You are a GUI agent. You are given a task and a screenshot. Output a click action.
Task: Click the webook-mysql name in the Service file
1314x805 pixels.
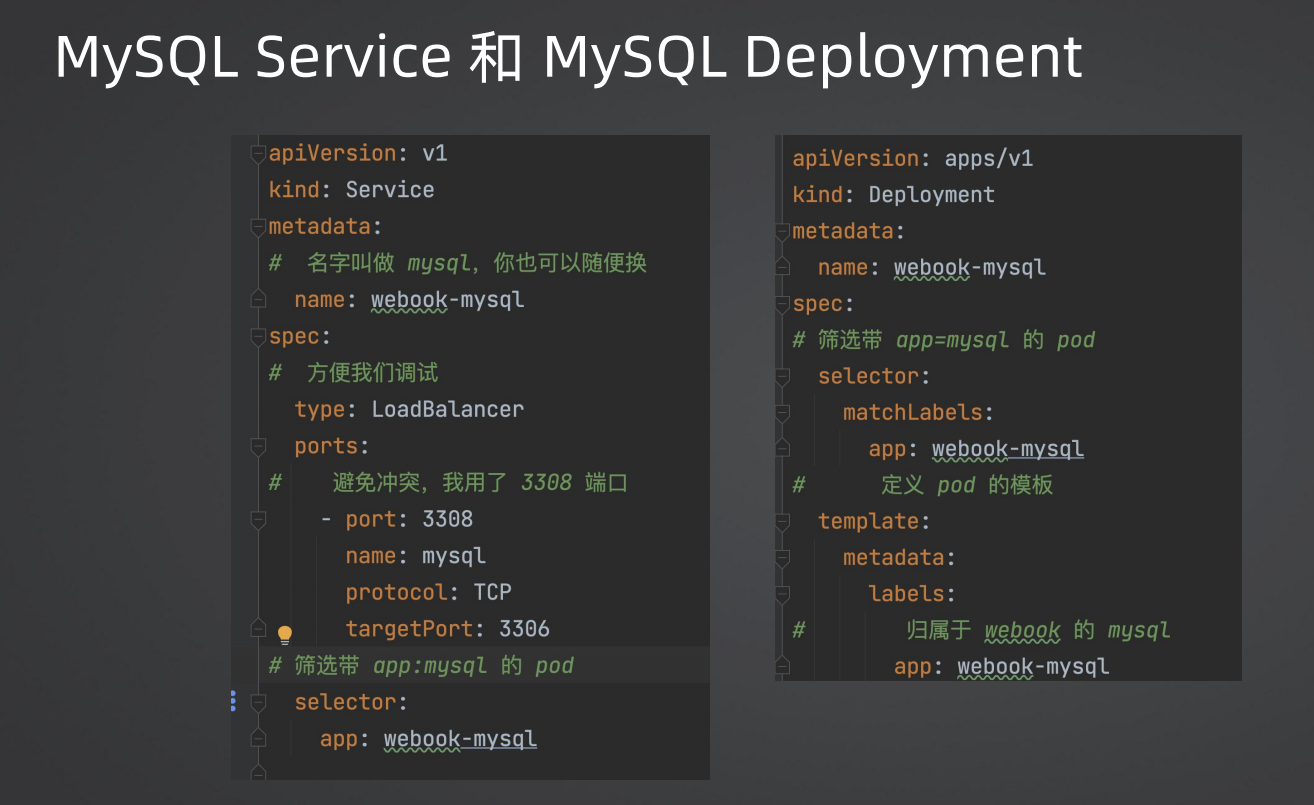pyautogui.click(x=448, y=300)
